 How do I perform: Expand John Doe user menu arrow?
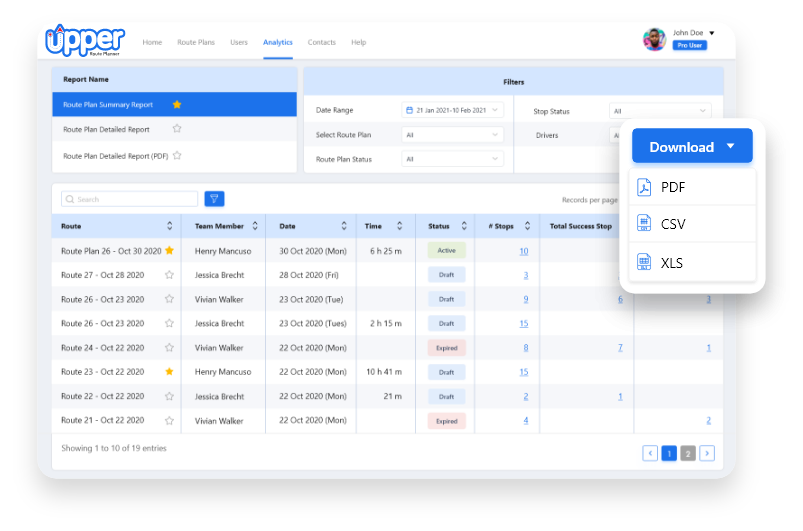coord(712,33)
